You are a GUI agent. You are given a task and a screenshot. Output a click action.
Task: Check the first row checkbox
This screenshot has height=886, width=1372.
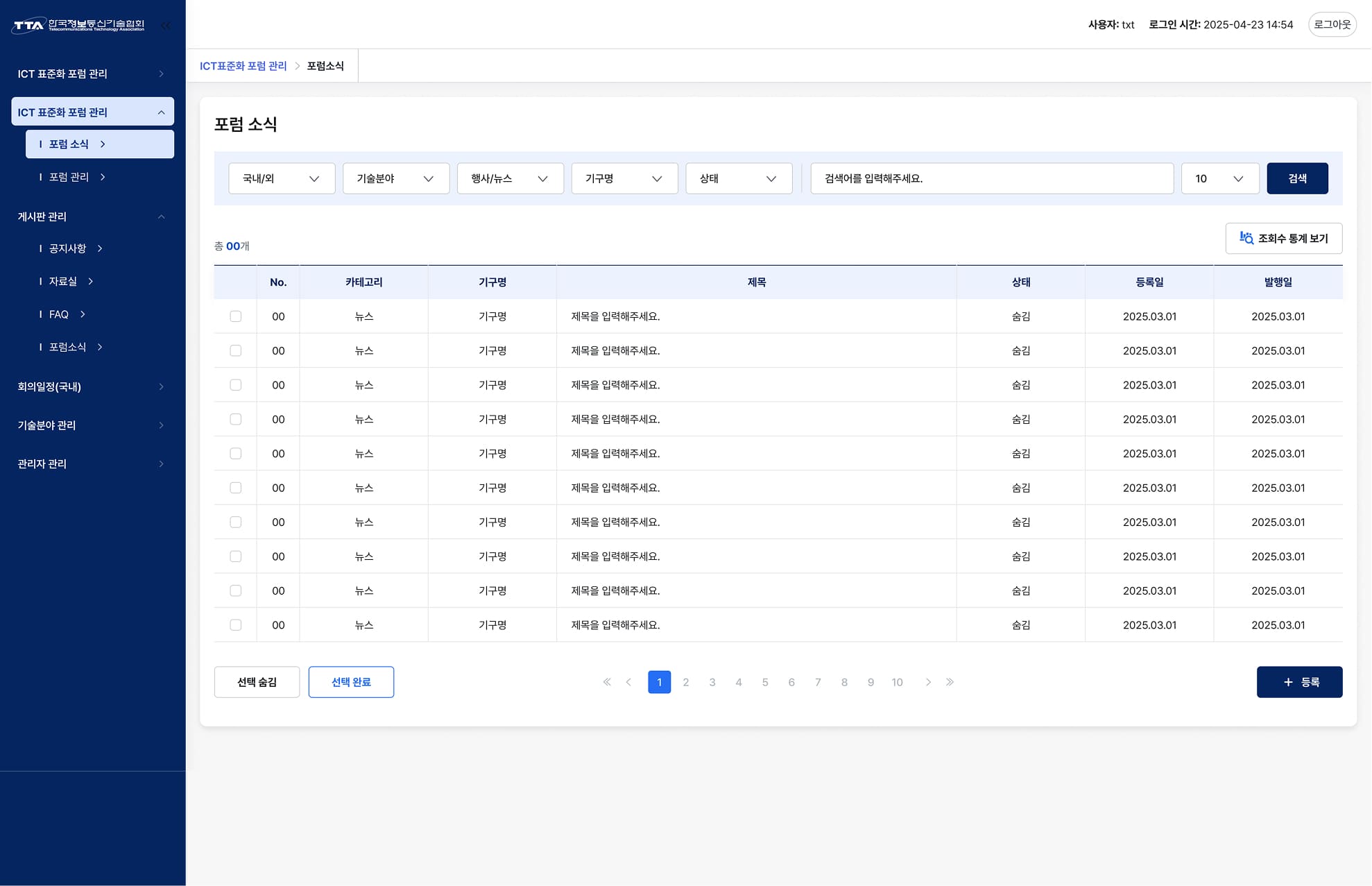[x=236, y=316]
